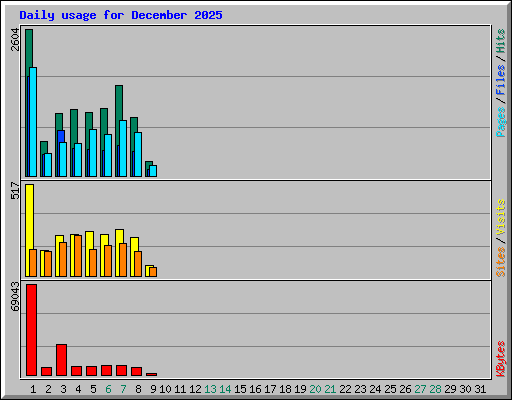Click green weekend day 14 label
The height and width of the screenshot is (400, 512).
click(x=225, y=389)
